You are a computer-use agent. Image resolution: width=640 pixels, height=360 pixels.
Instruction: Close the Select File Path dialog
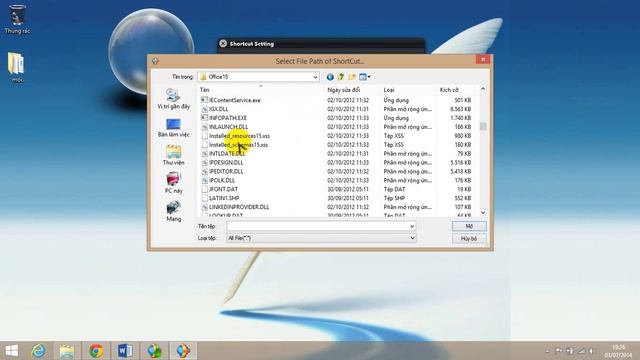coord(483,60)
